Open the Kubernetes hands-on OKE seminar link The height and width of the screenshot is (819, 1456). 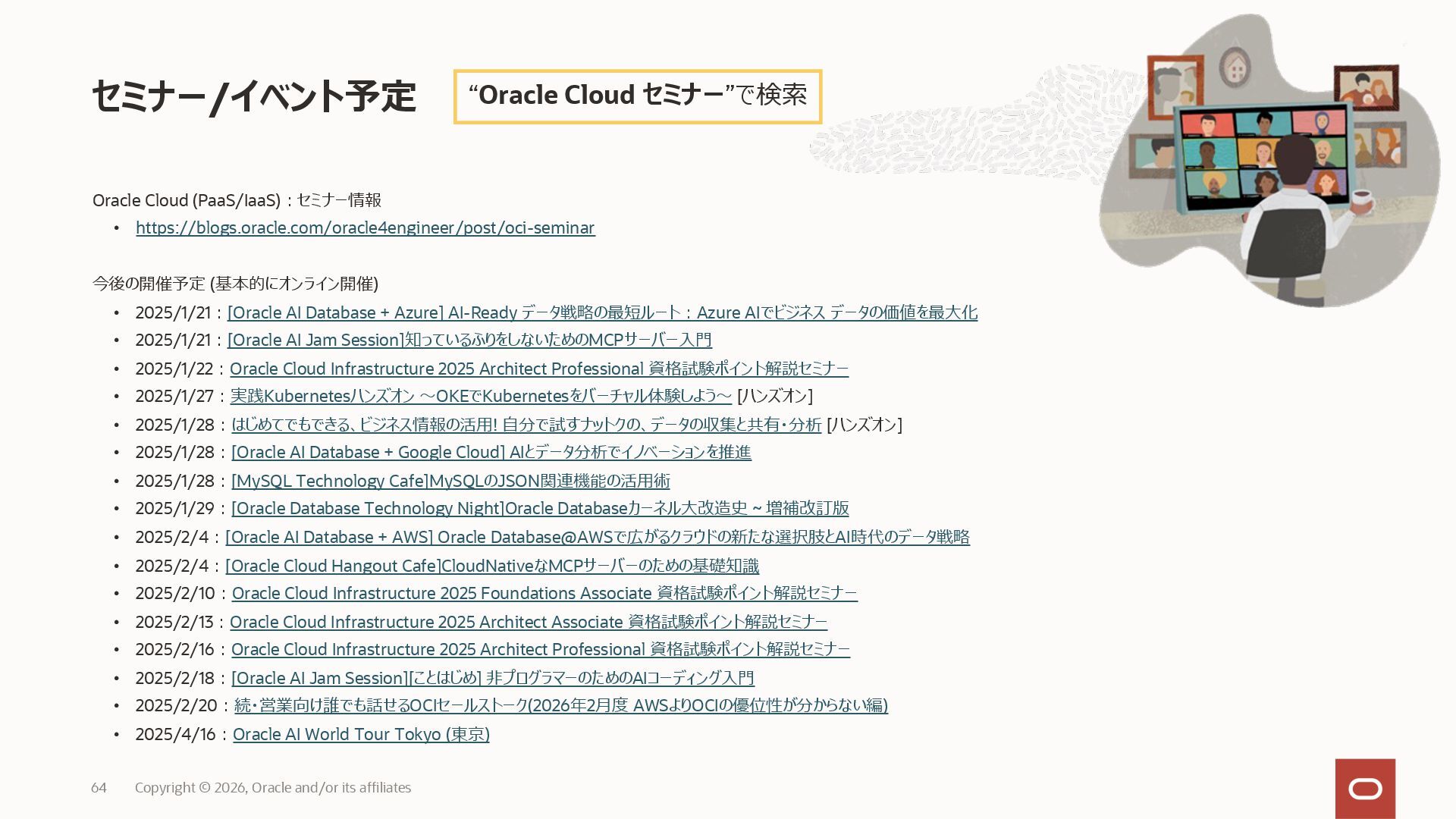pyautogui.click(x=481, y=396)
